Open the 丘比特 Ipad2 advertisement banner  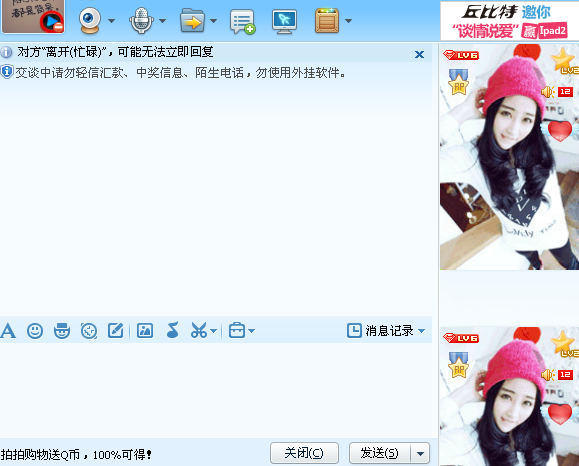510,21
